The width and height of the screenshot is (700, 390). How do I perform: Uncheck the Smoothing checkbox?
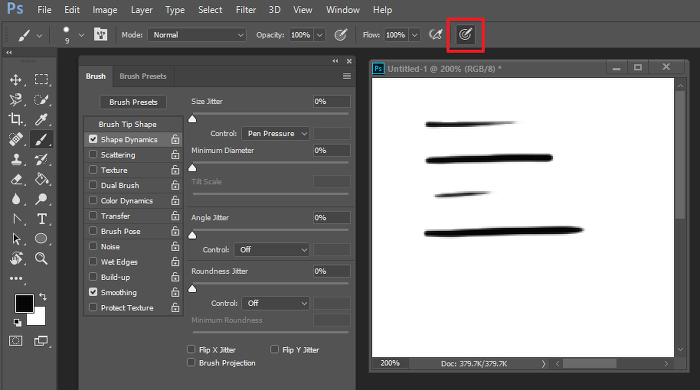coord(93,292)
